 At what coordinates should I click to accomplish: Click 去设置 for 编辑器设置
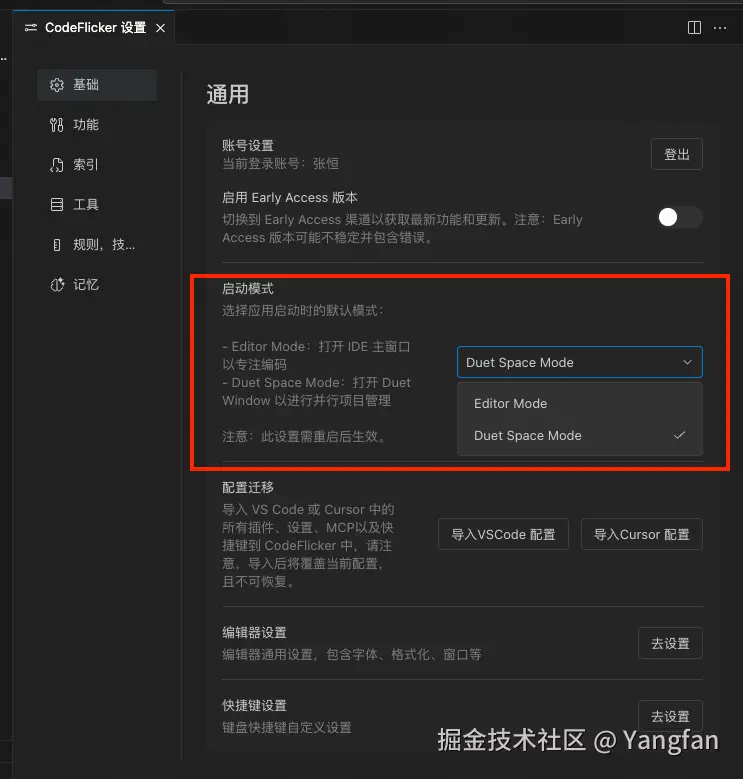670,643
